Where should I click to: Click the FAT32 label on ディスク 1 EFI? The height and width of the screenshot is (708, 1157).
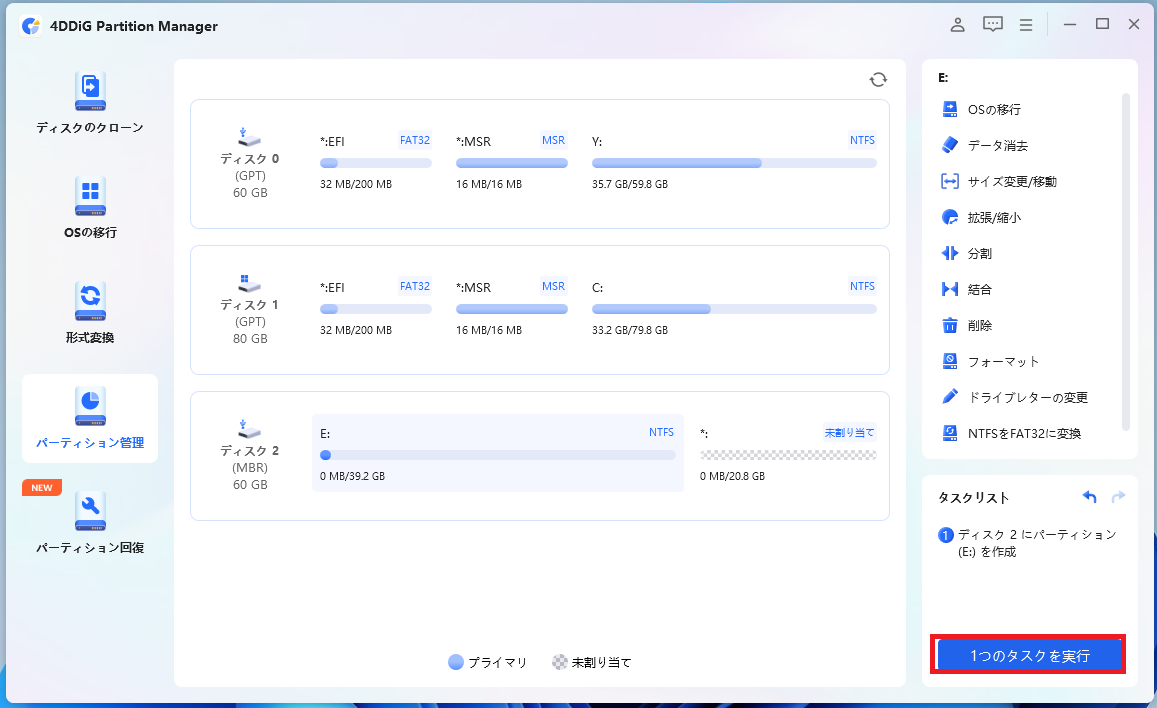coord(415,286)
